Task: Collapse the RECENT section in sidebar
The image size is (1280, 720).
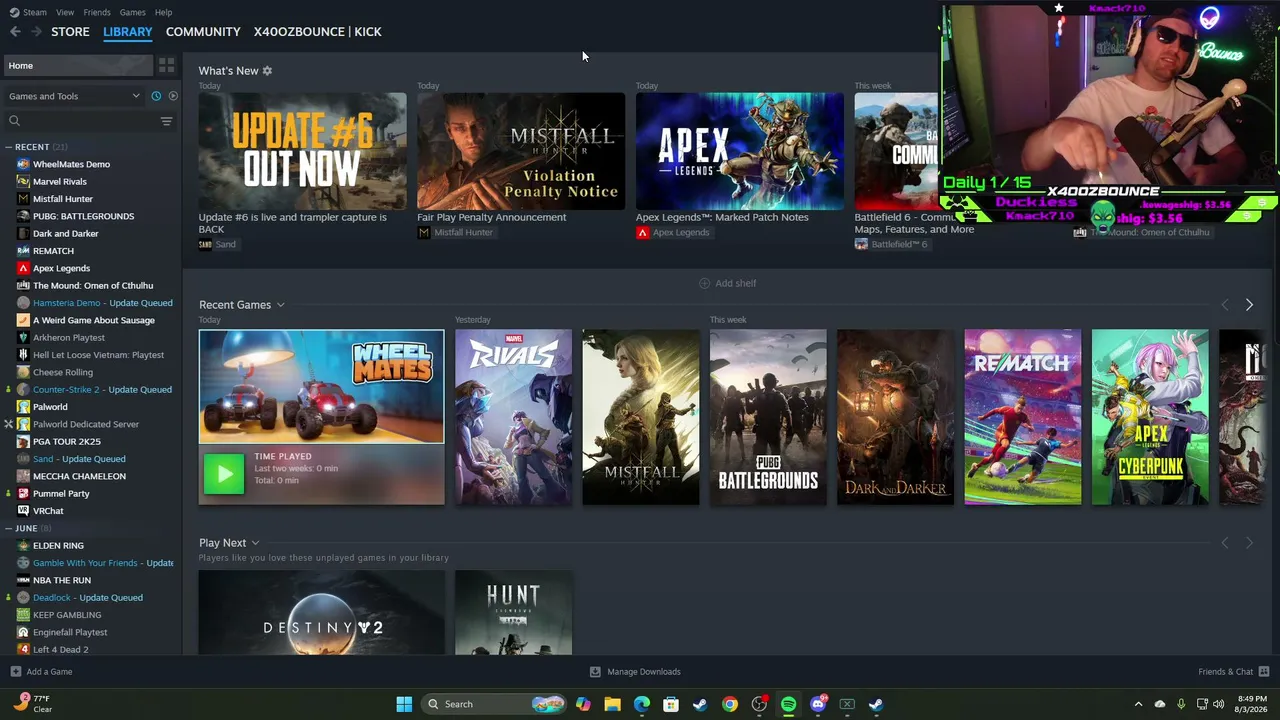Action: 8,147
